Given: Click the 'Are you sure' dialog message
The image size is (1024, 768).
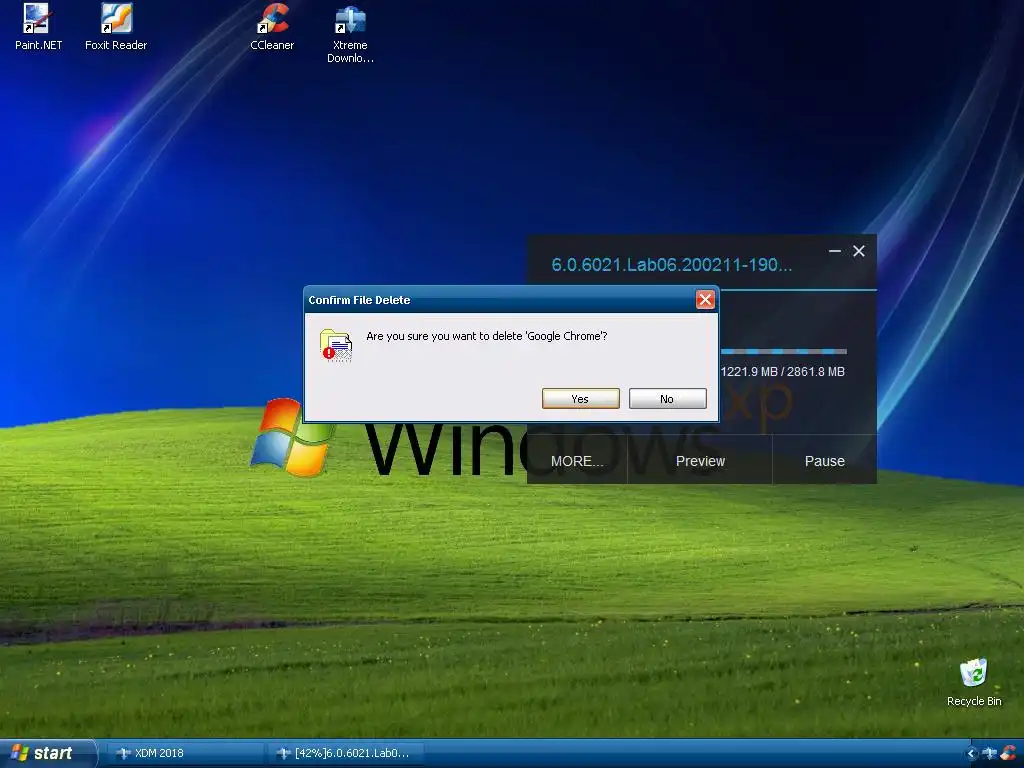Looking at the screenshot, I should pyautogui.click(x=487, y=336).
